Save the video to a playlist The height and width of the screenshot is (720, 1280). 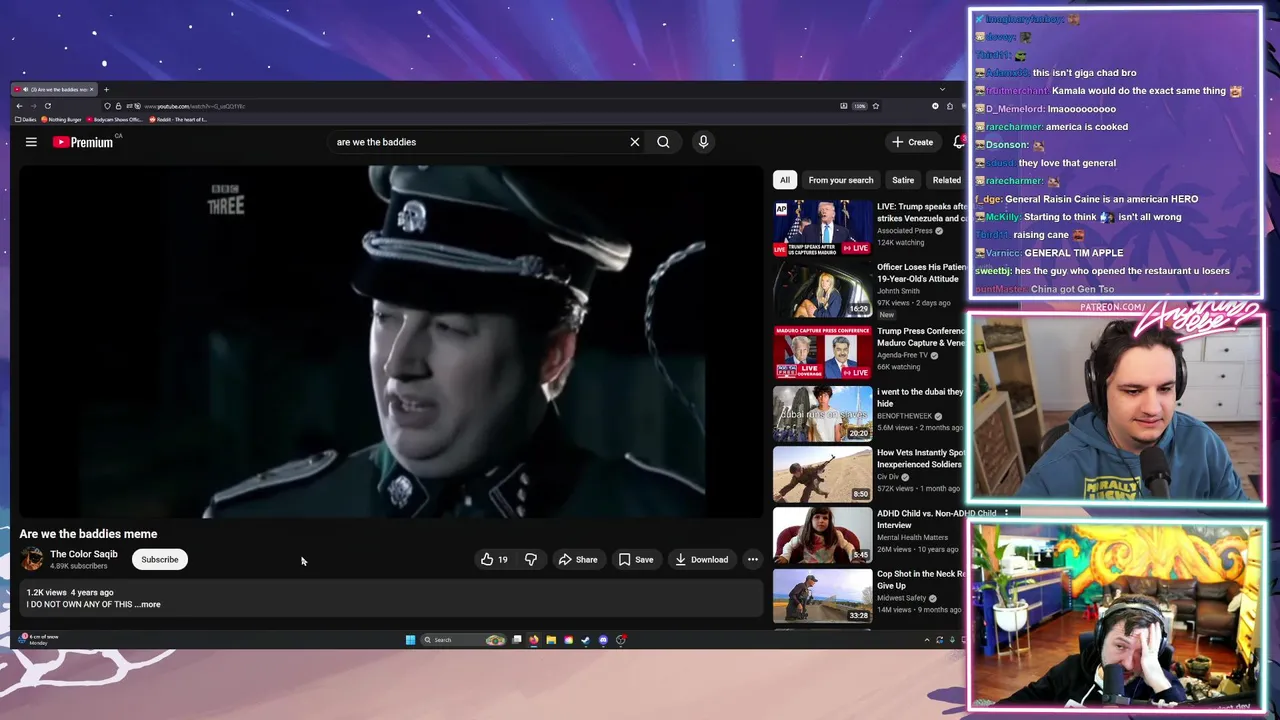click(636, 560)
